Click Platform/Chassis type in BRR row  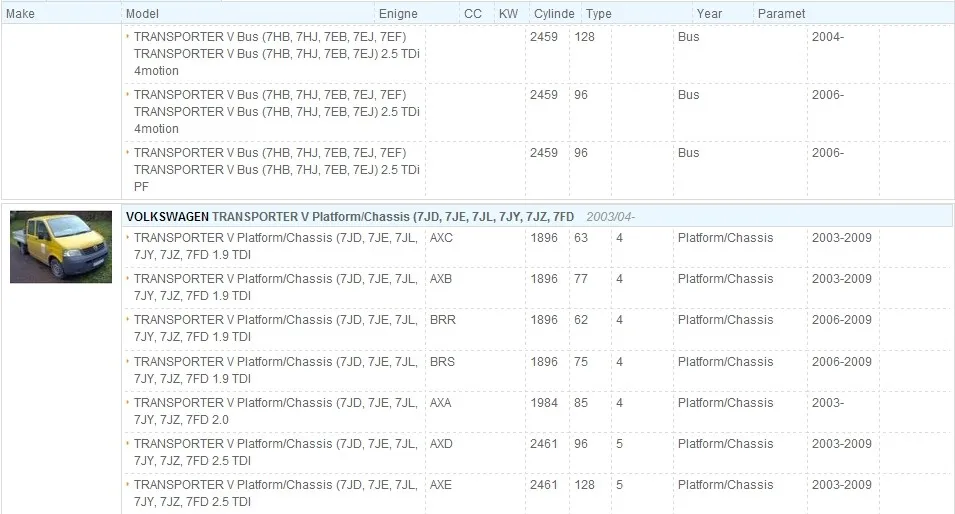click(725, 320)
